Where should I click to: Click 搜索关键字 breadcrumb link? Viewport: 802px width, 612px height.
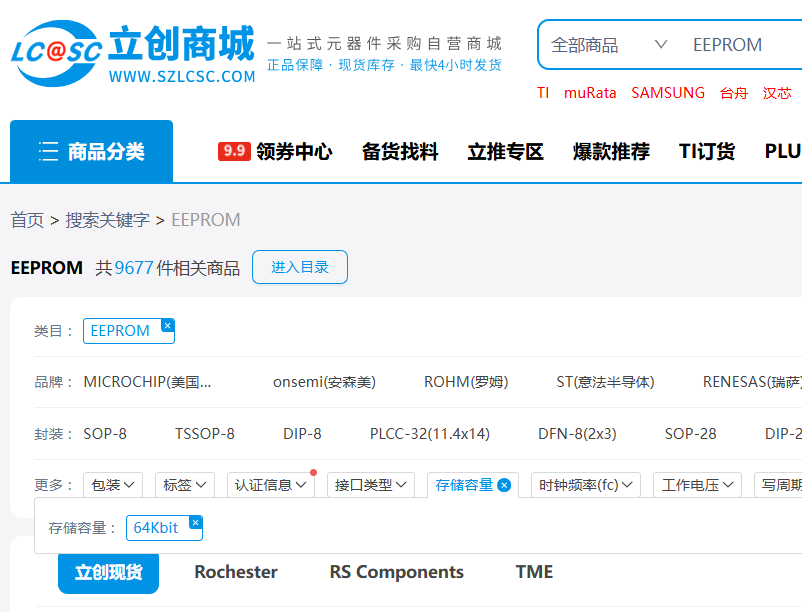click(x=107, y=220)
